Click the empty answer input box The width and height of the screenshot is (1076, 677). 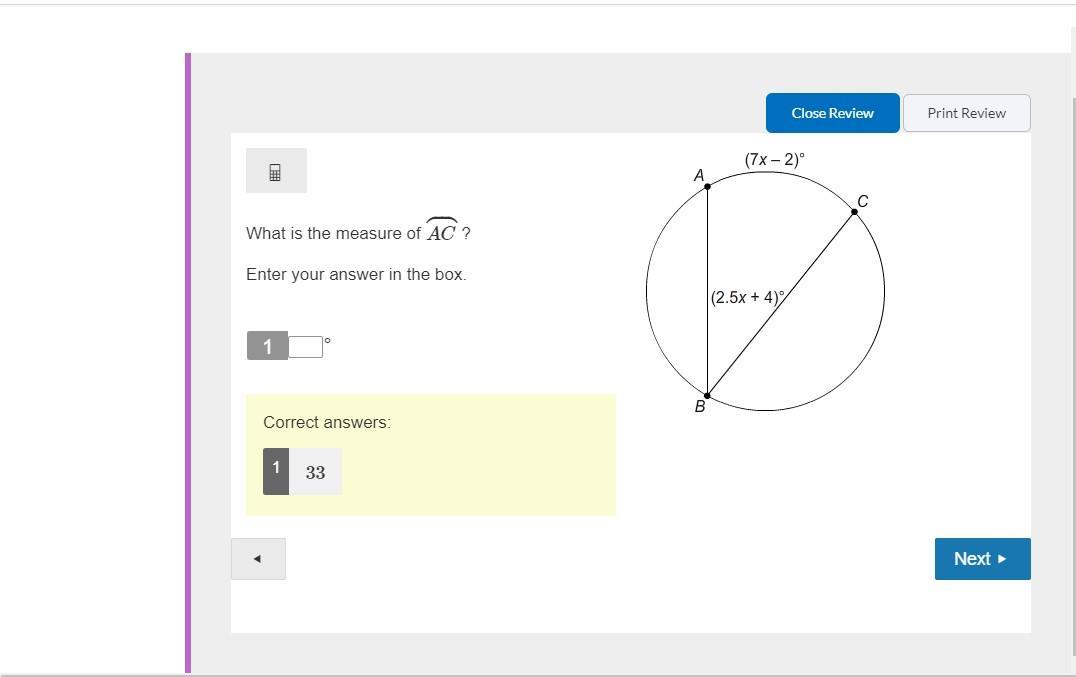coord(306,347)
